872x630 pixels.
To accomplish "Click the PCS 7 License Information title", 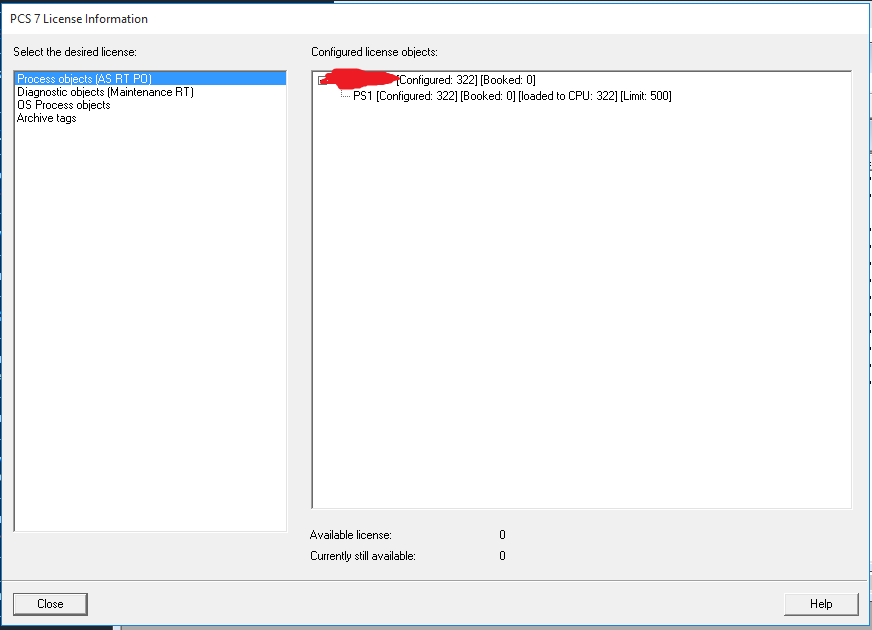I will tap(79, 19).
